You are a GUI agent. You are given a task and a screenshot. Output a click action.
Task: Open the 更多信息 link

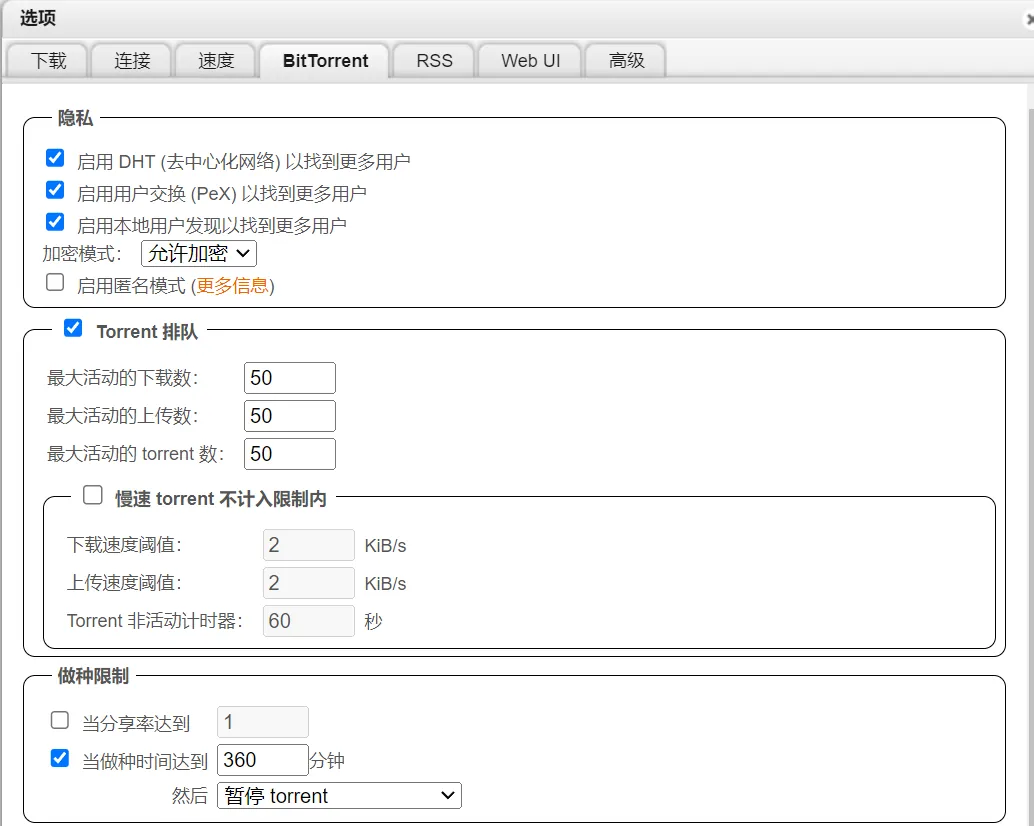pyautogui.click(x=232, y=285)
